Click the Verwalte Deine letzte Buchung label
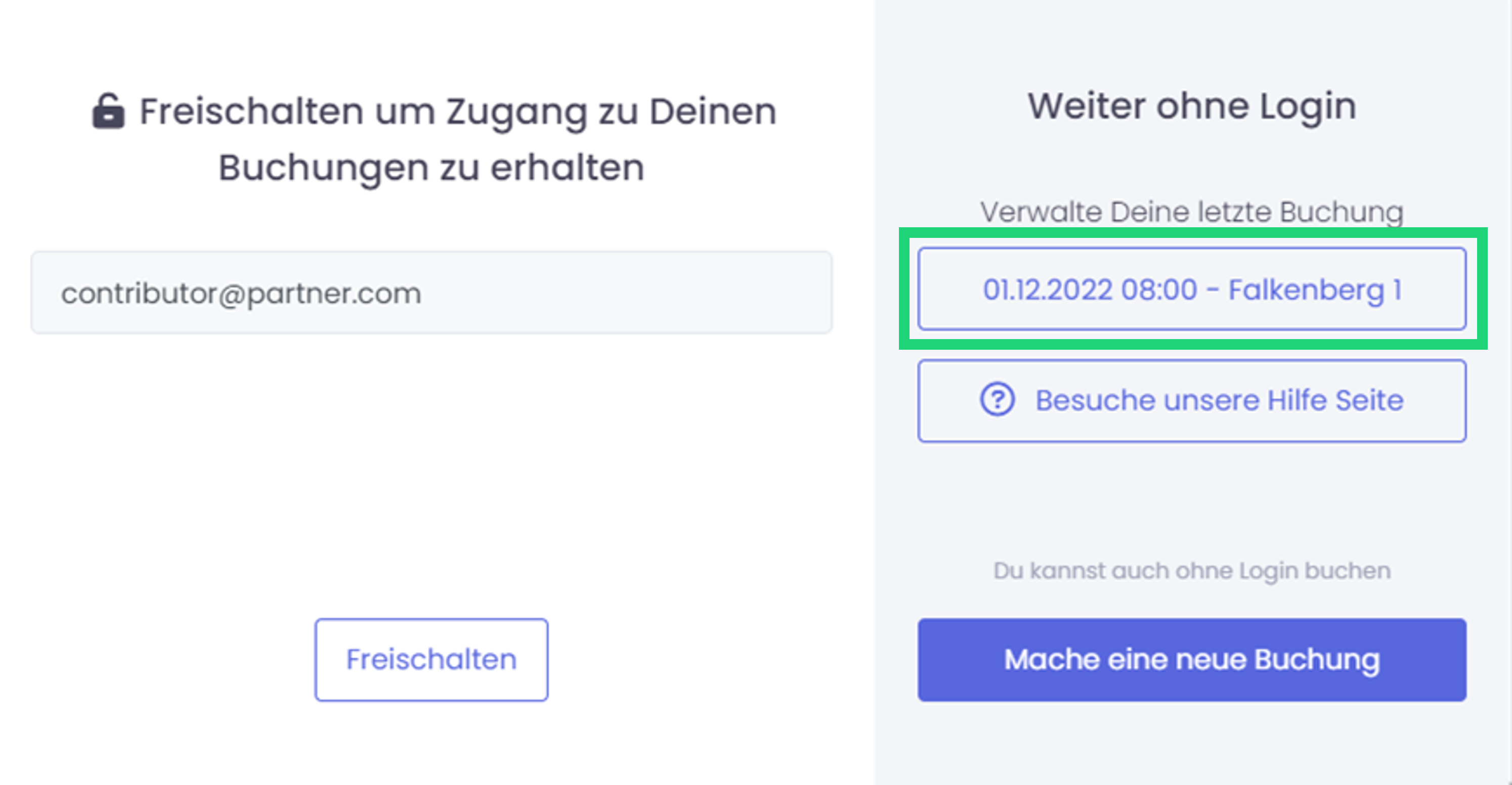Screen dimensions: 1512x785 [1191, 212]
